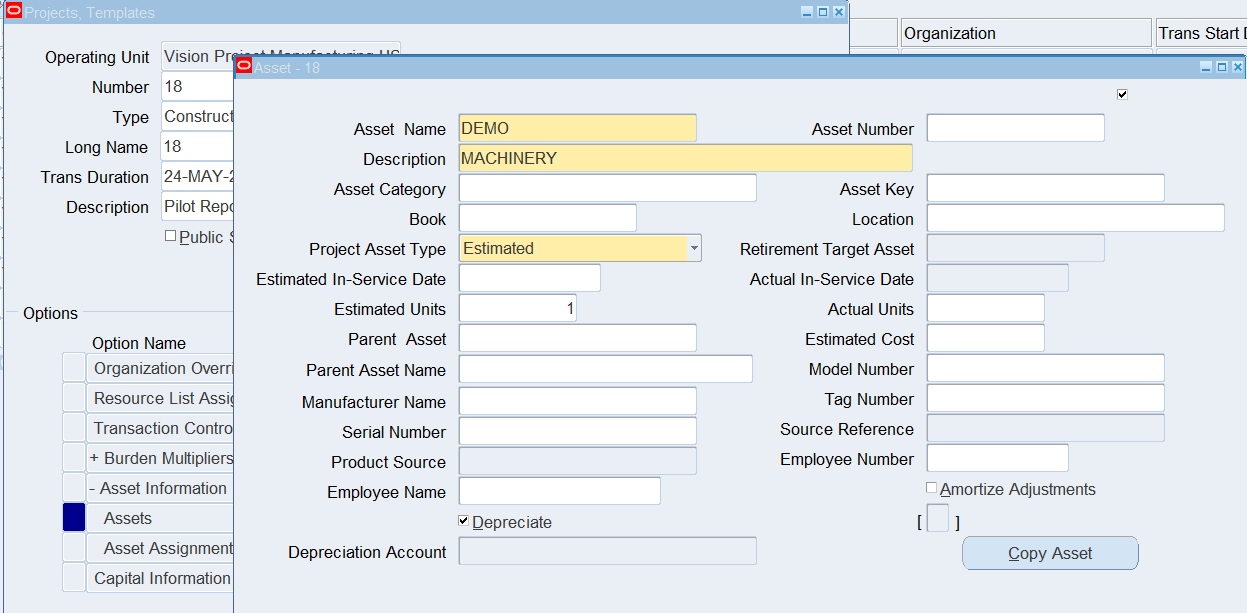This screenshot has width=1247, height=613.
Task: Close the Projects, Templates window
Action: tap(839, 12)
